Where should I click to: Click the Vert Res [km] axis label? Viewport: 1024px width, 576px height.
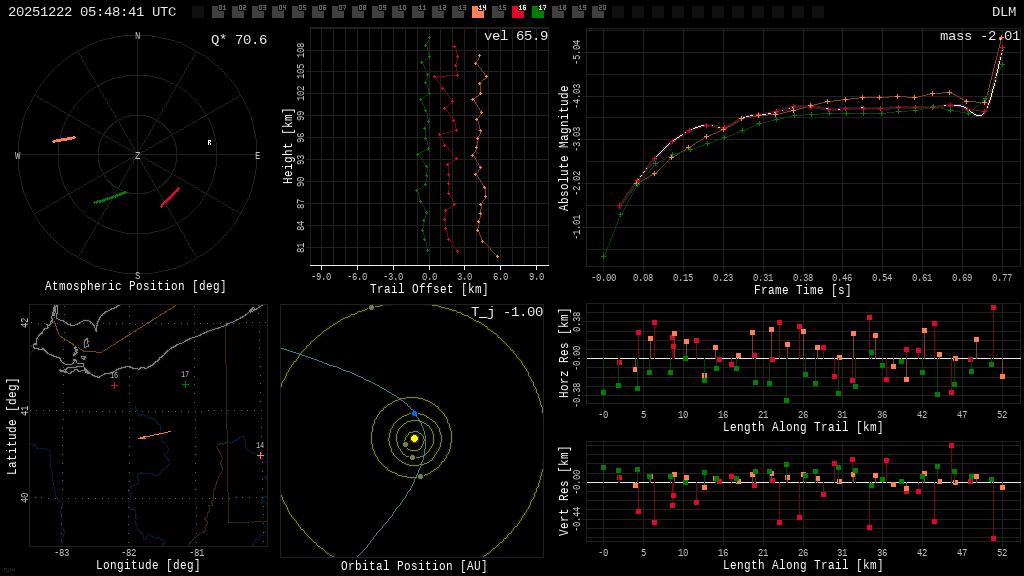[x=564, y=491]
